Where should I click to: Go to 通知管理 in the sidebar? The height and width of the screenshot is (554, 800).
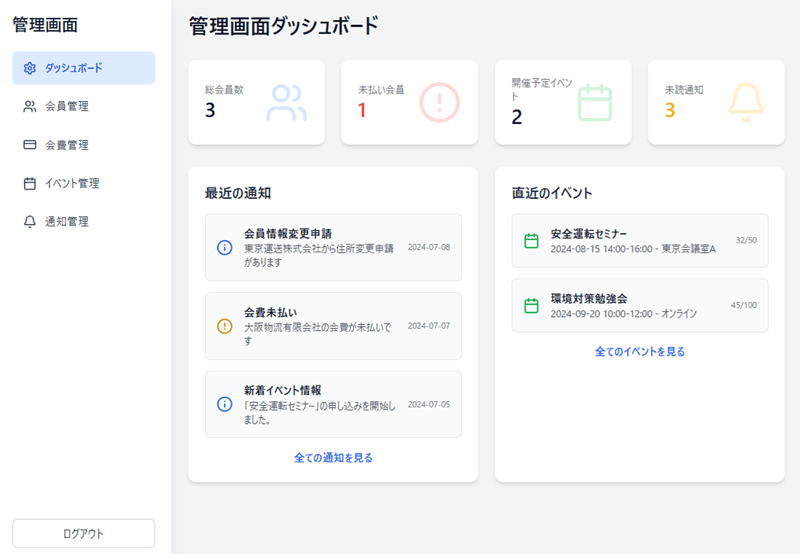pos(84,221)
